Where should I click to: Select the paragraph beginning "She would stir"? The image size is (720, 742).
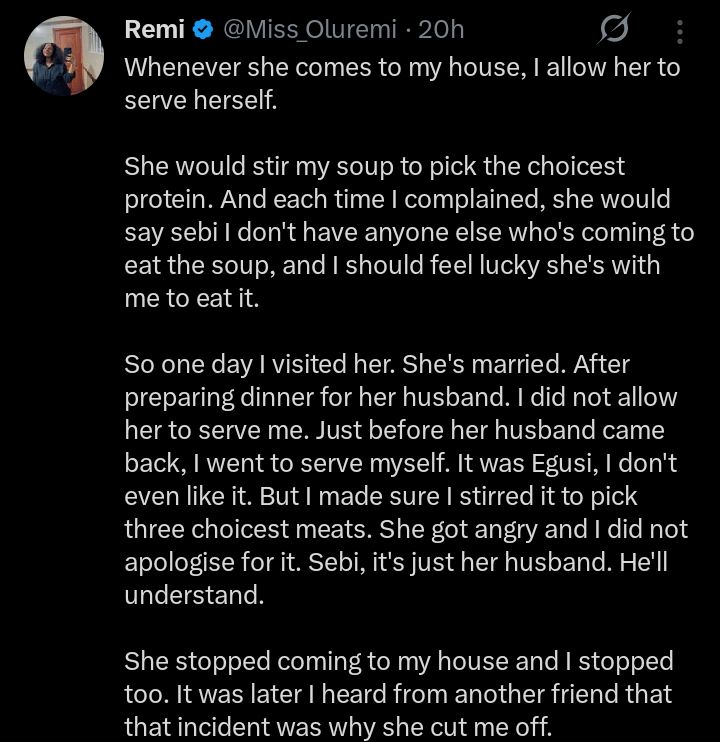pyautogui.click(x=400, y=232)
